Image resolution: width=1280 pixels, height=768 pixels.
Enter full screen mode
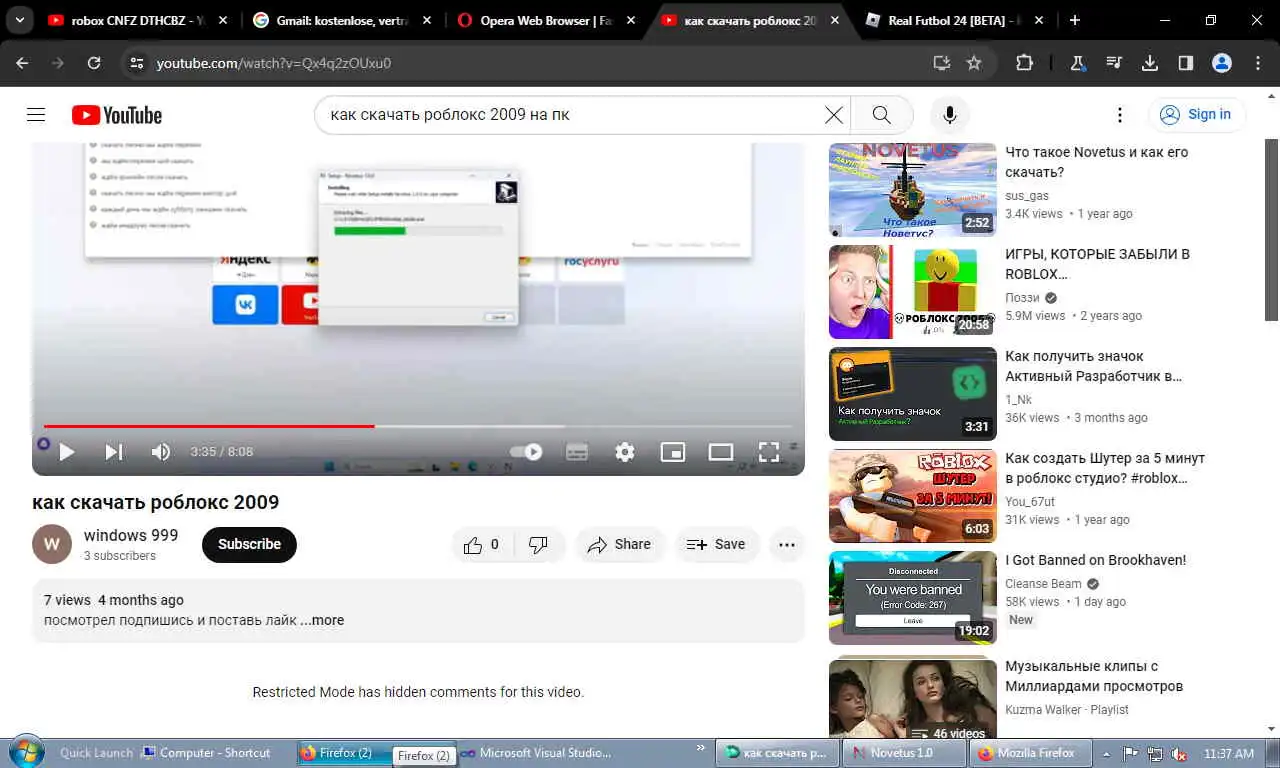768,452
